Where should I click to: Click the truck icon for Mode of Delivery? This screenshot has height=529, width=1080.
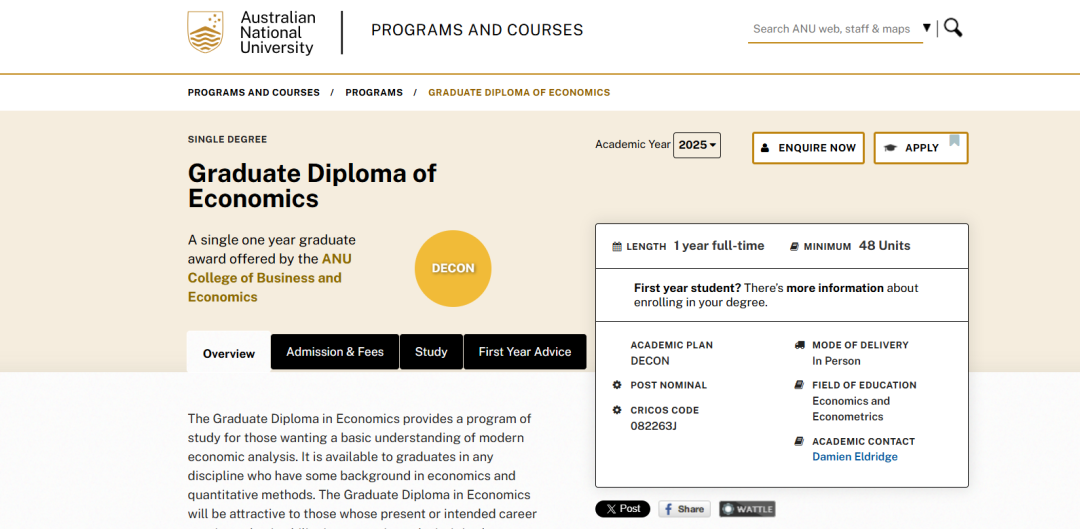799,345
